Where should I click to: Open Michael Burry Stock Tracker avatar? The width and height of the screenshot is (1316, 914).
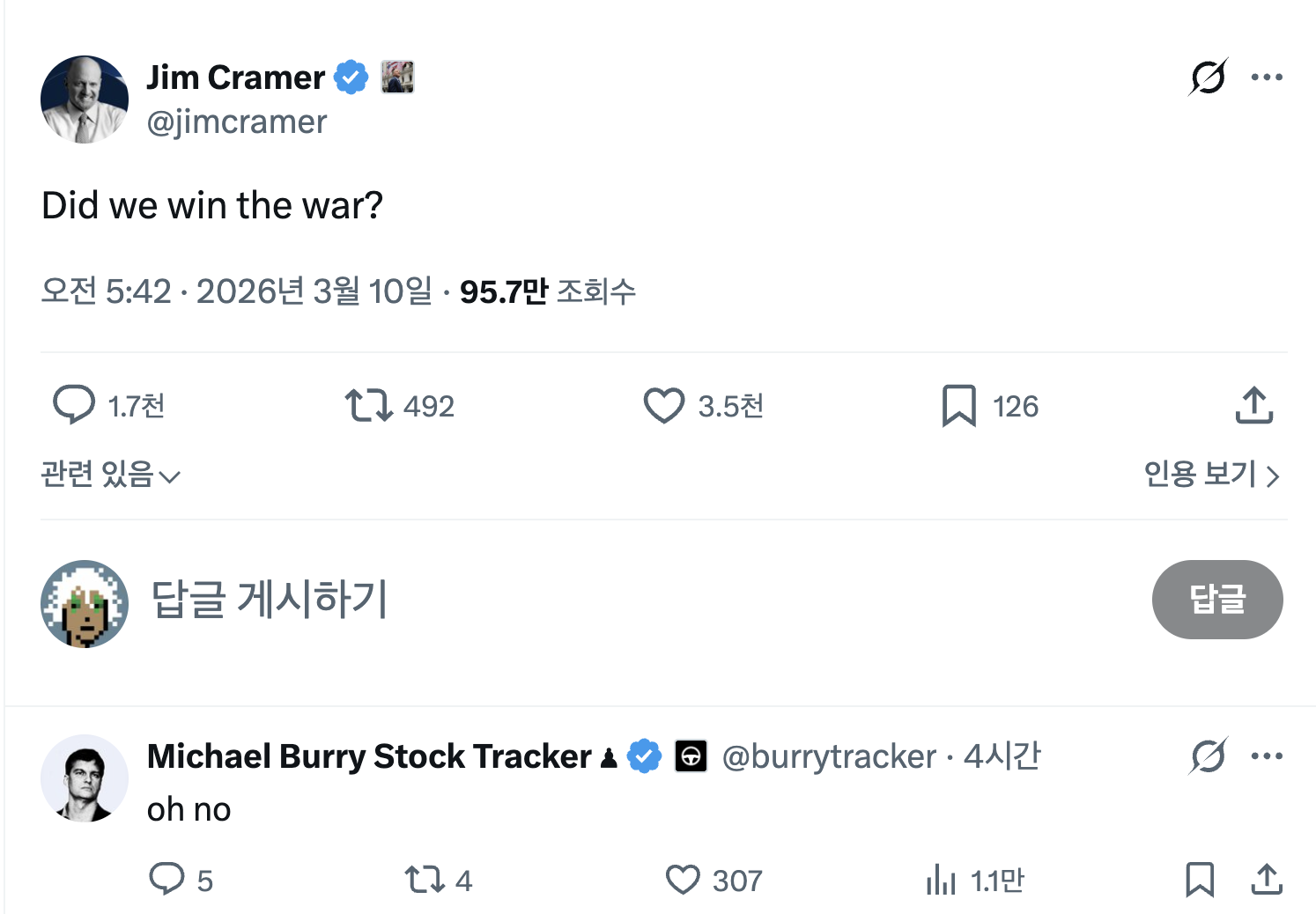click(x=85, y=778)
